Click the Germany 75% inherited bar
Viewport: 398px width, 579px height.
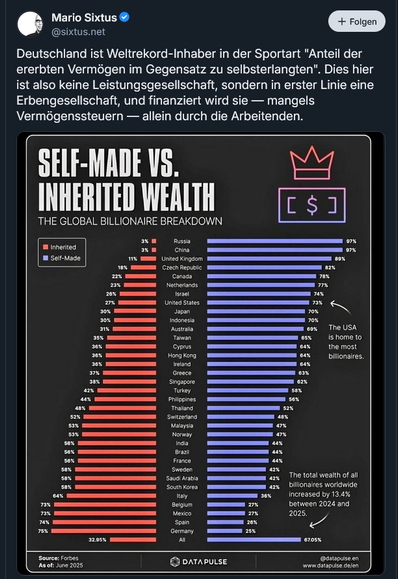103,531
